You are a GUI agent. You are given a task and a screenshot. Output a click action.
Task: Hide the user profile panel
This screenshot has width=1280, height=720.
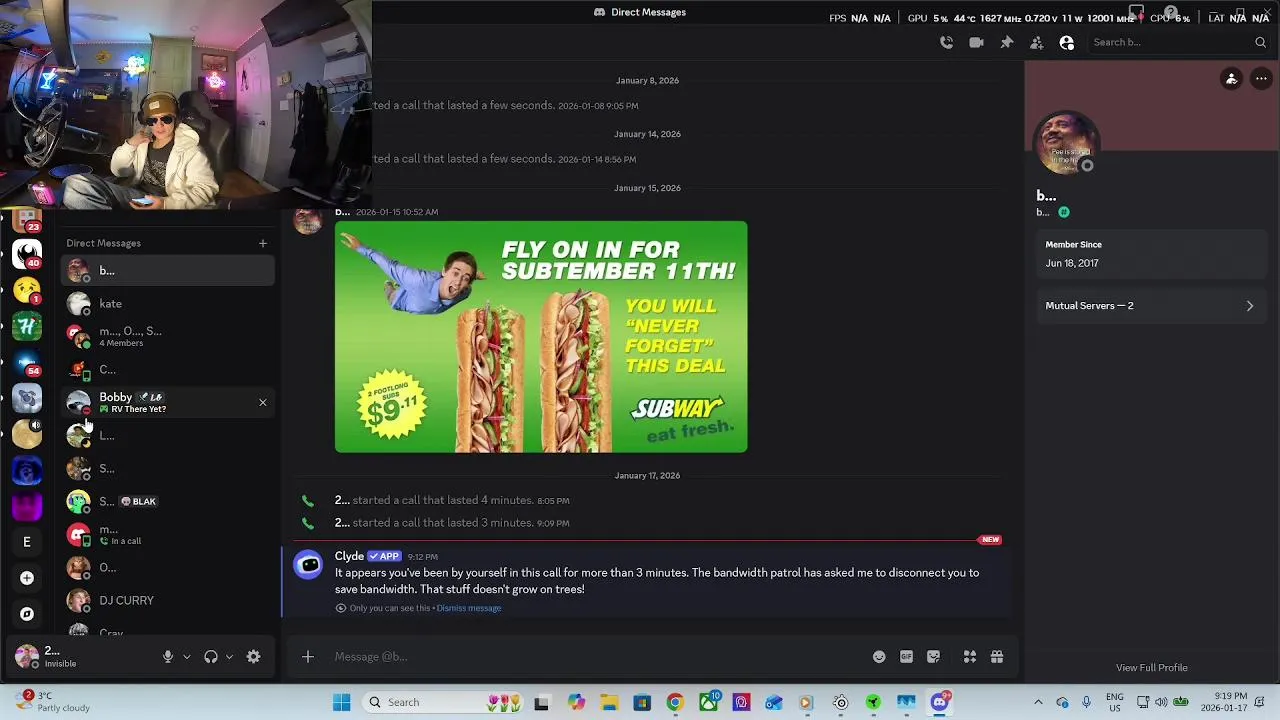tap(1066, 42)
